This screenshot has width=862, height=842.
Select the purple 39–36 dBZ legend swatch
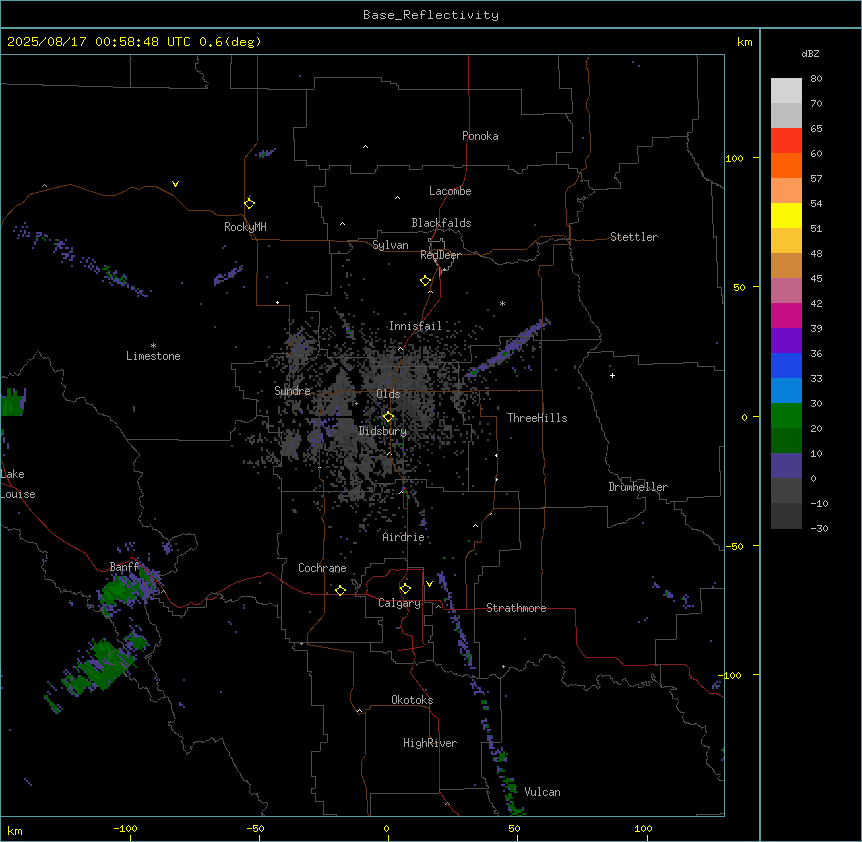[x=786, y=341]
